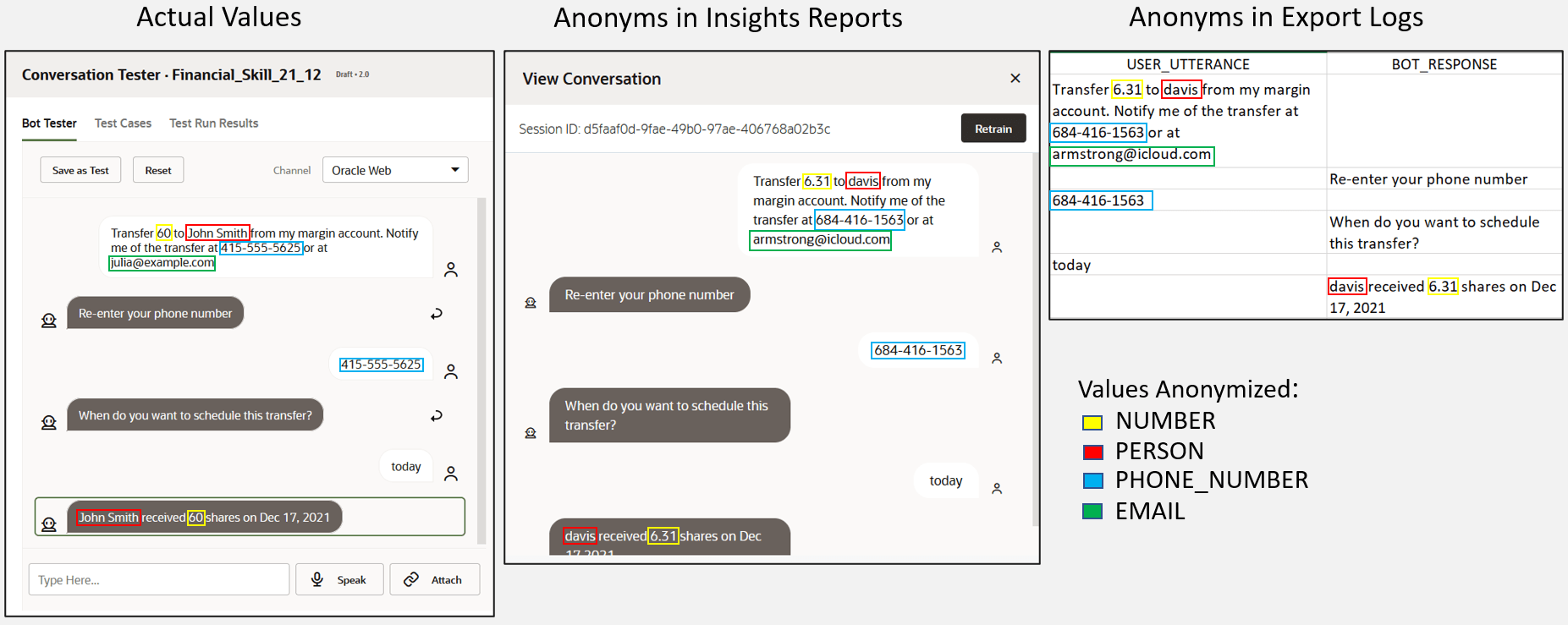Viewport: 1568px width, 625px height.
Task: Click the microphone Speak button
Action: coord(339,580)
